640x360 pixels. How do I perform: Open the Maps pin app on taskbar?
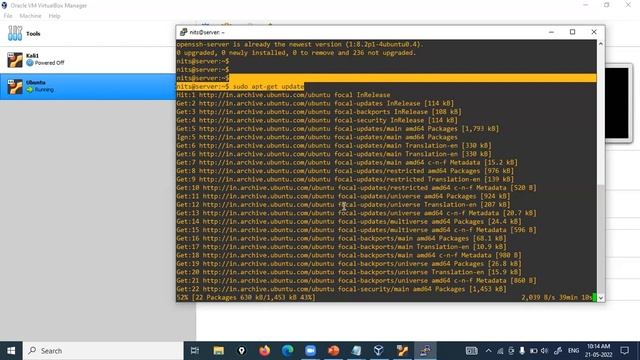tap(242, 351)
